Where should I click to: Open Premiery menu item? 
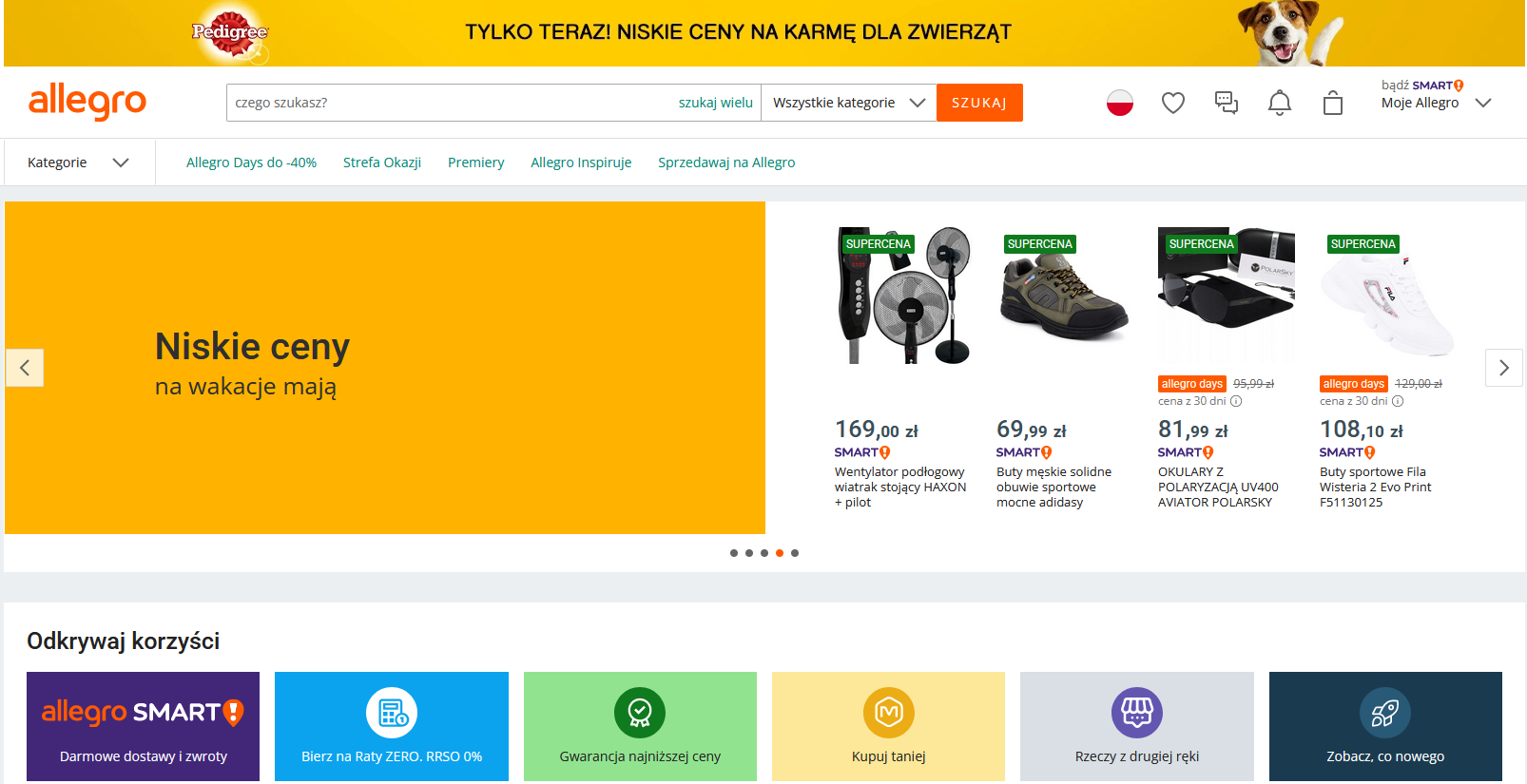(x=476, y=163)
